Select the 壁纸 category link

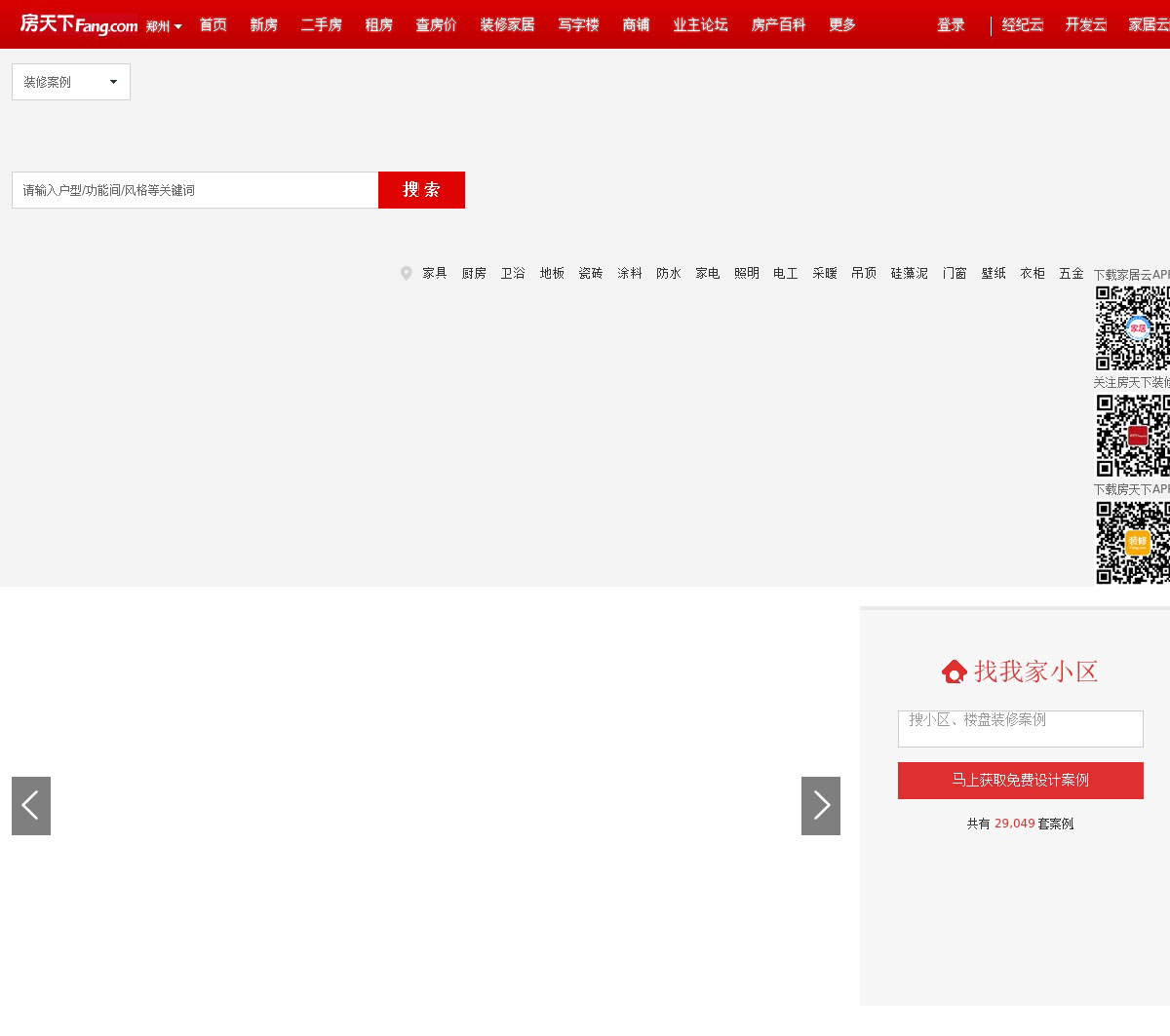[x=994, y=274]
